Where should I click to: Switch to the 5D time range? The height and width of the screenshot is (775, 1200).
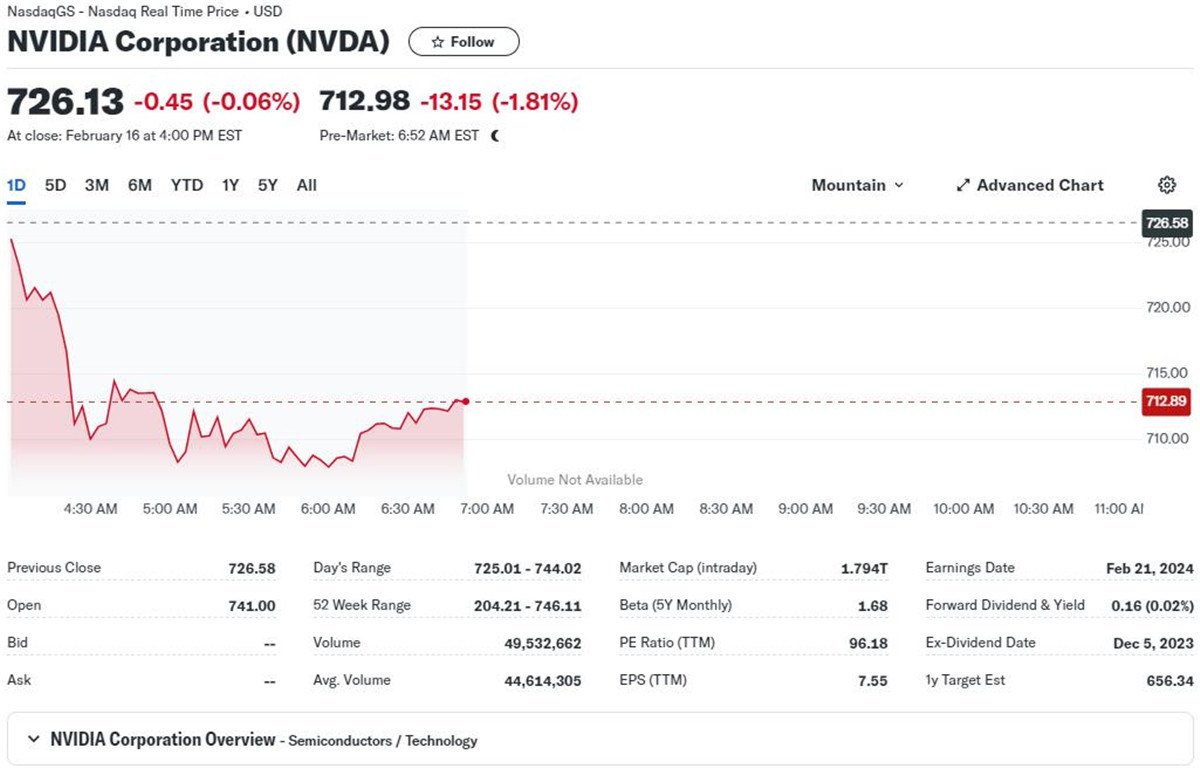pos(56,185)
